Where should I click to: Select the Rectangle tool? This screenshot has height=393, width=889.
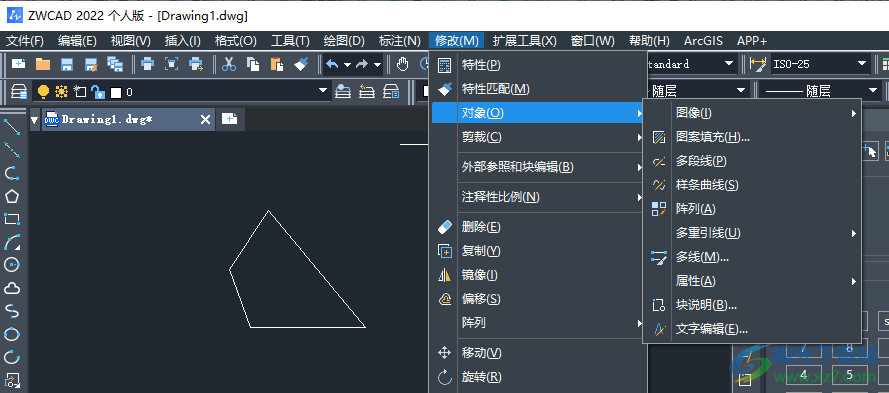pos(12,219)
